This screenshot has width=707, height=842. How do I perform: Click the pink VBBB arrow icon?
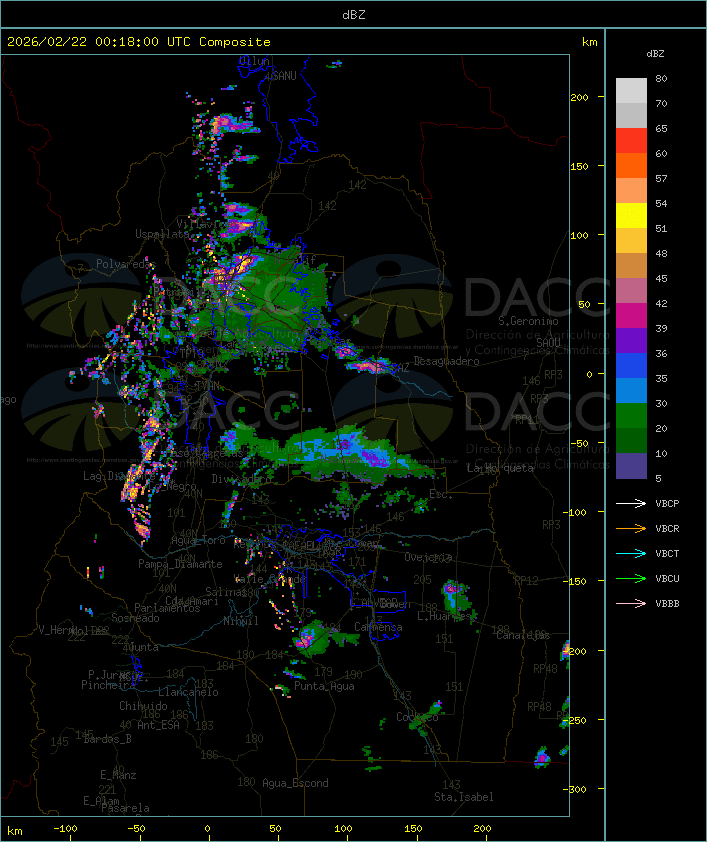click(631, 603)
